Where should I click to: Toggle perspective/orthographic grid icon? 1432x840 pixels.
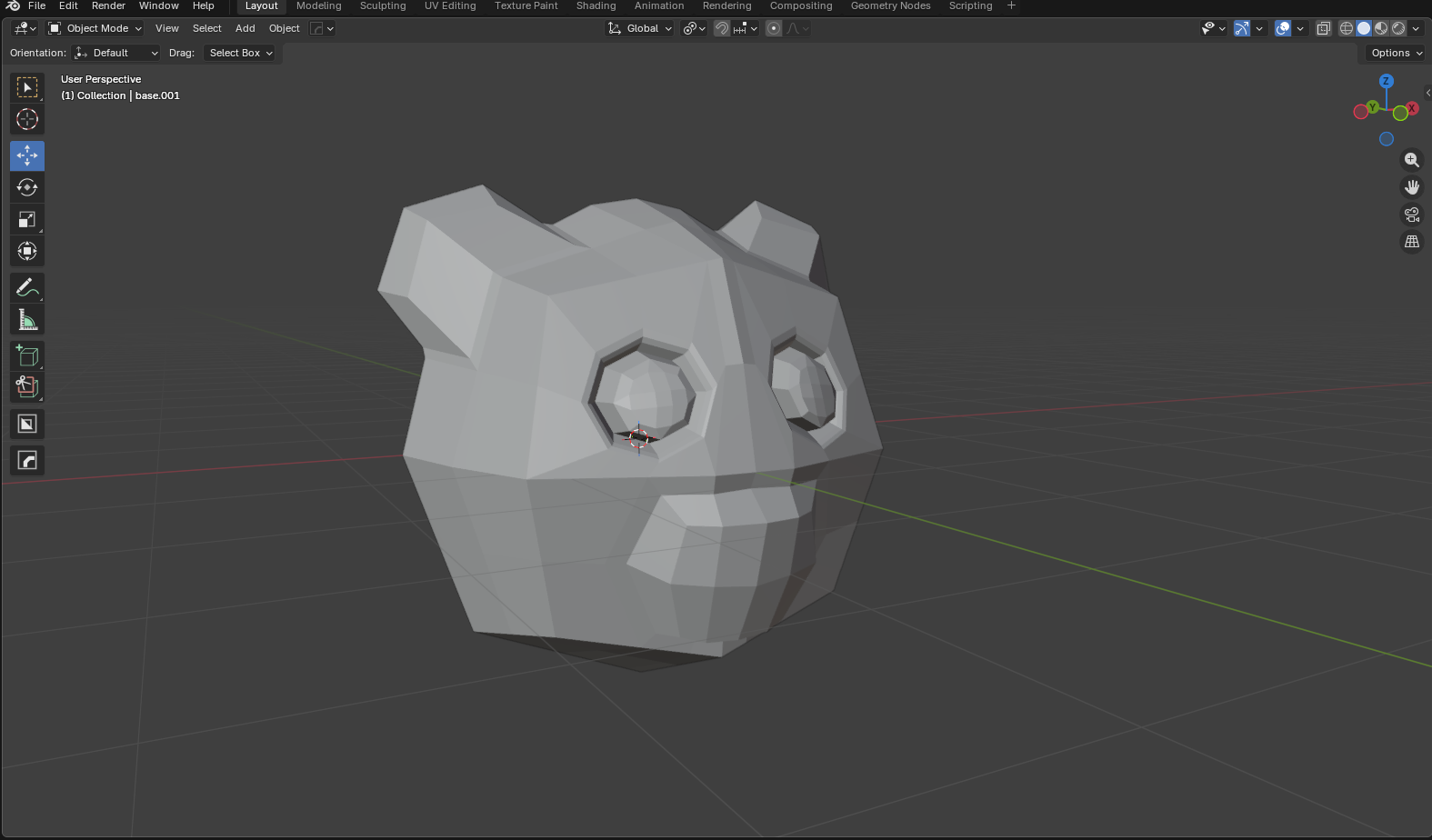point(1412,242)
